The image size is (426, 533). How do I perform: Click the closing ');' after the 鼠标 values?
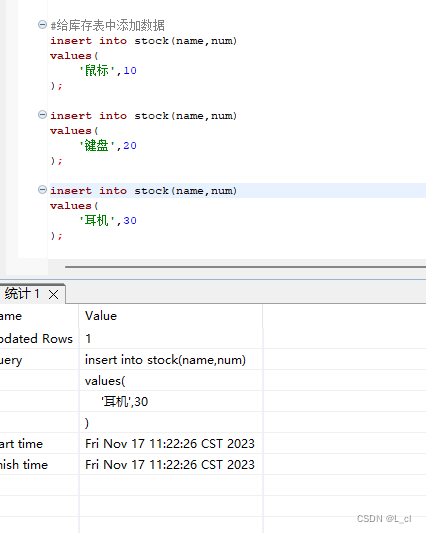(x=56, y=86)
